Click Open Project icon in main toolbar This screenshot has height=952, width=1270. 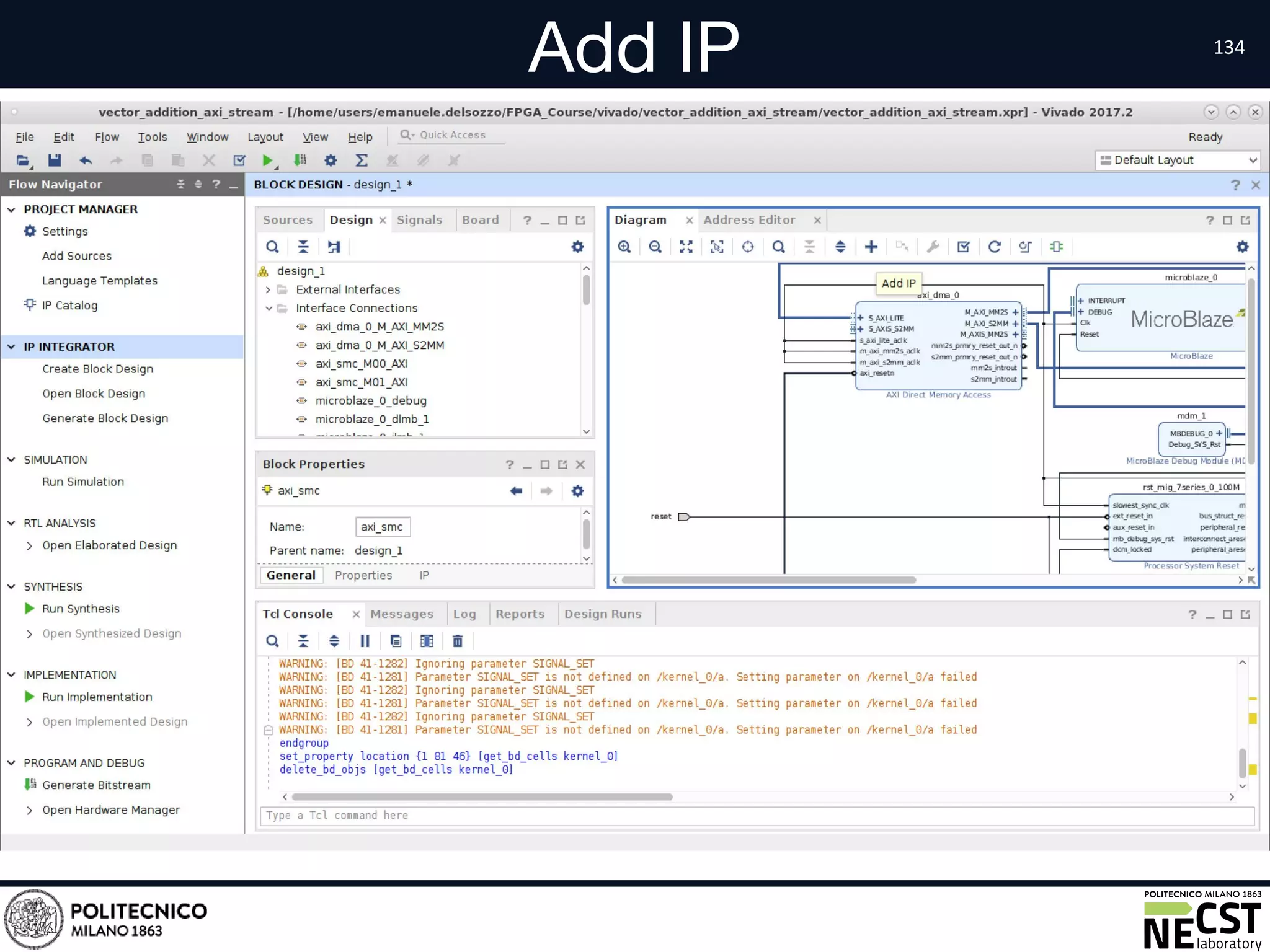[23, 161]
